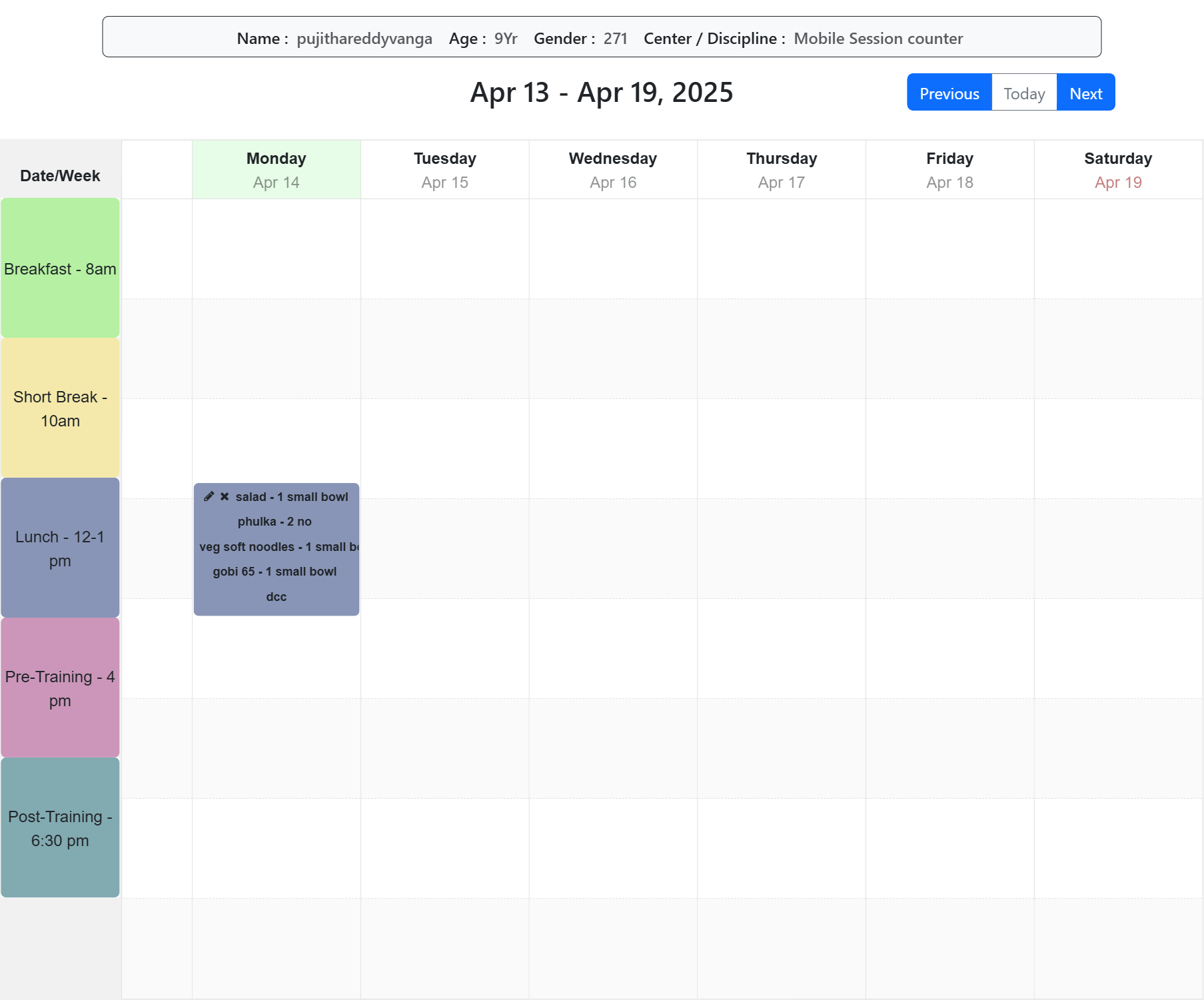This screenshot has height=1000, width=1204.
Task: Click the patient name pujithareddyvanga
Action: click(364, 39)
